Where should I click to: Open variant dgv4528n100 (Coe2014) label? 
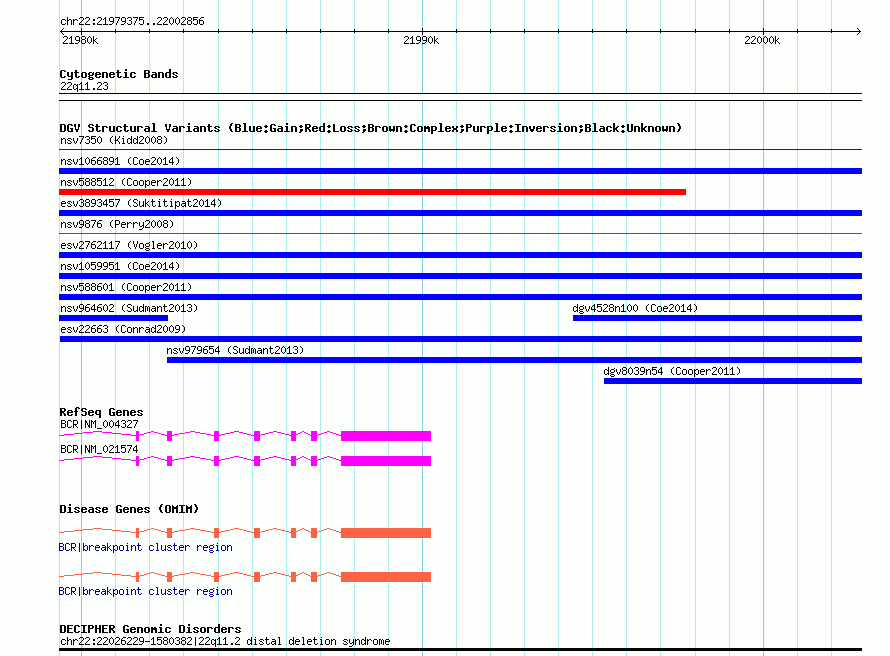point(635,308)
